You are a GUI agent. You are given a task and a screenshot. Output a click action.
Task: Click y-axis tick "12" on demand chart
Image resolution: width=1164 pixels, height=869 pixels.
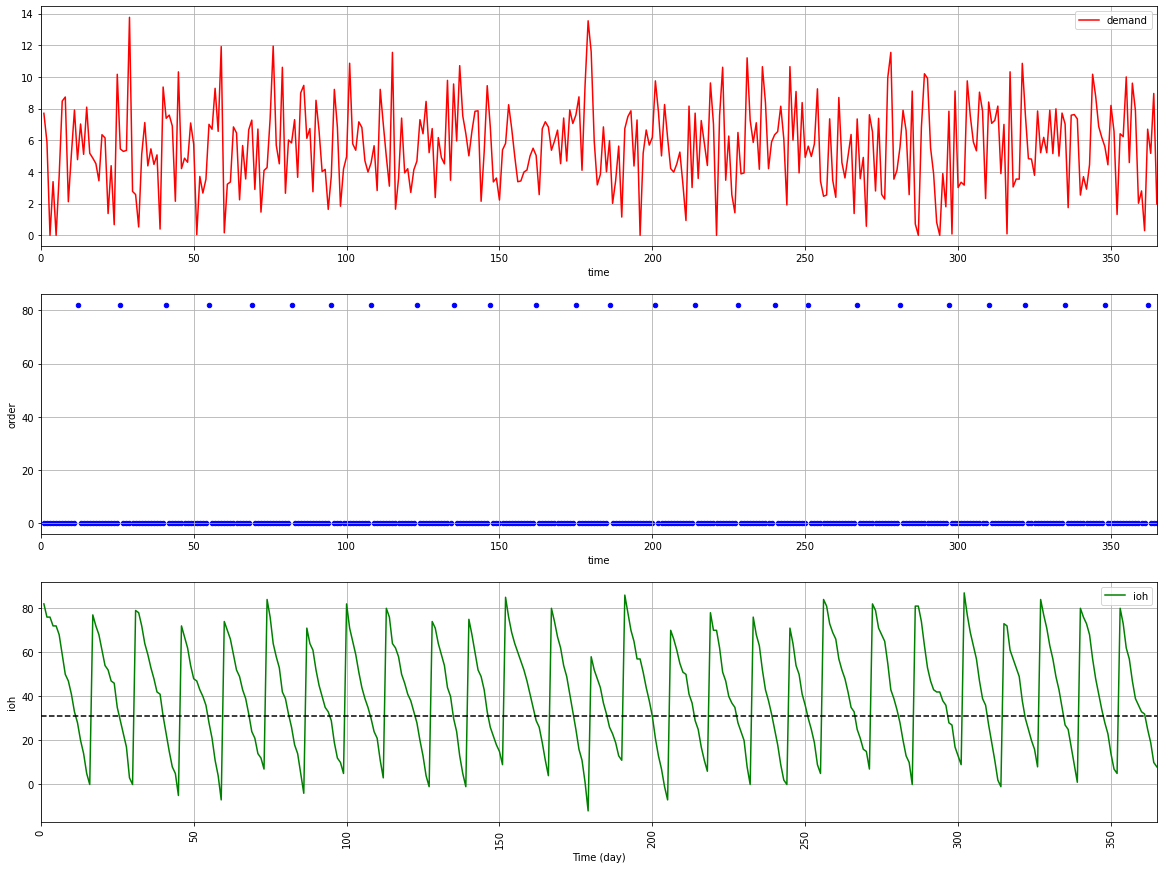(x=27, y=46)
